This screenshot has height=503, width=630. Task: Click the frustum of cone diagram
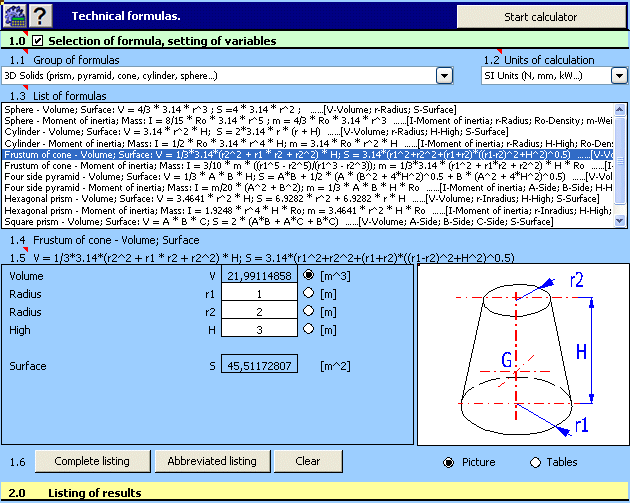pos(523,355)
